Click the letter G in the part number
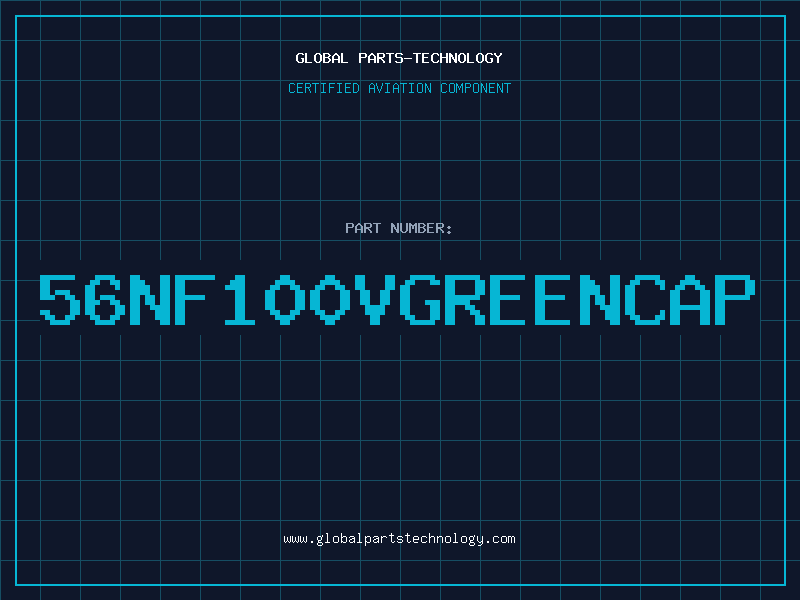The height and width of the screenshot is (600, 800). [x=421, y=299]
